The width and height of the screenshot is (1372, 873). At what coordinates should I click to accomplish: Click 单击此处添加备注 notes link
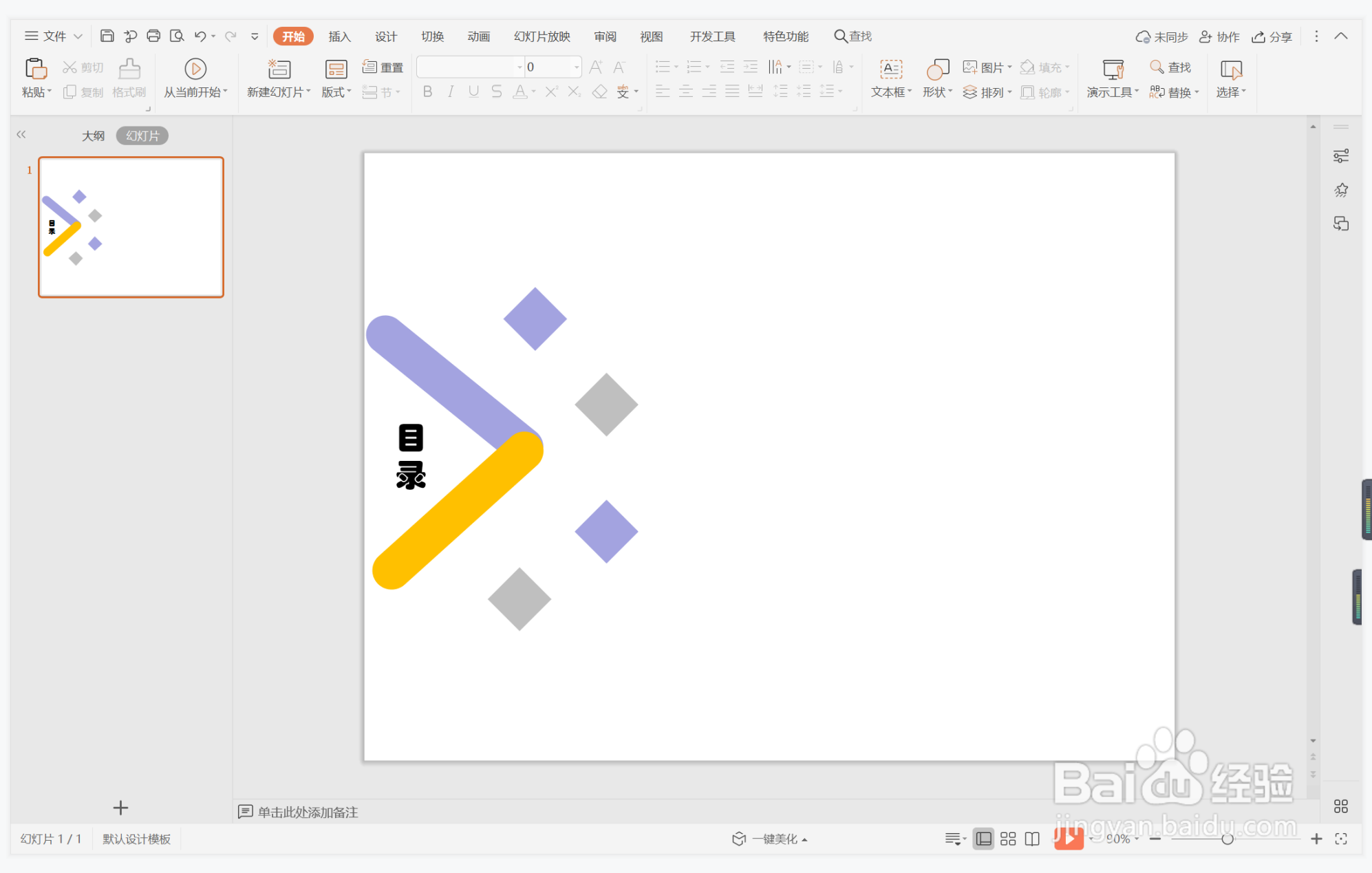(307, 812)
